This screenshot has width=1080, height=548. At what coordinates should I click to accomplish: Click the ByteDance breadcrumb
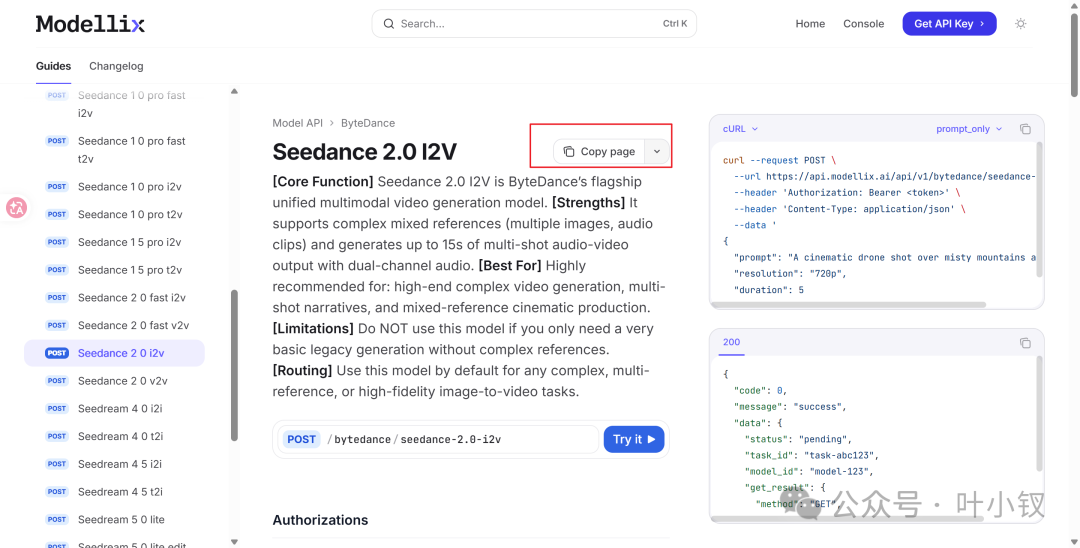[368, 123]
